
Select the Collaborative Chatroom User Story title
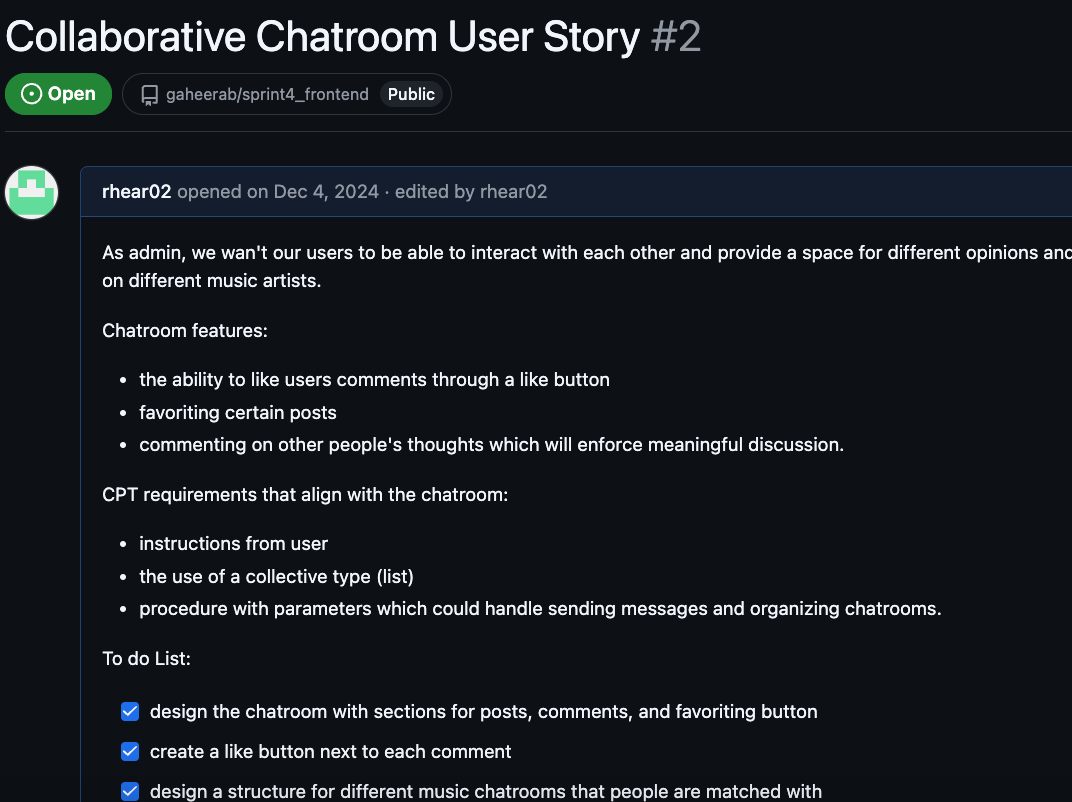pos(323,36)
